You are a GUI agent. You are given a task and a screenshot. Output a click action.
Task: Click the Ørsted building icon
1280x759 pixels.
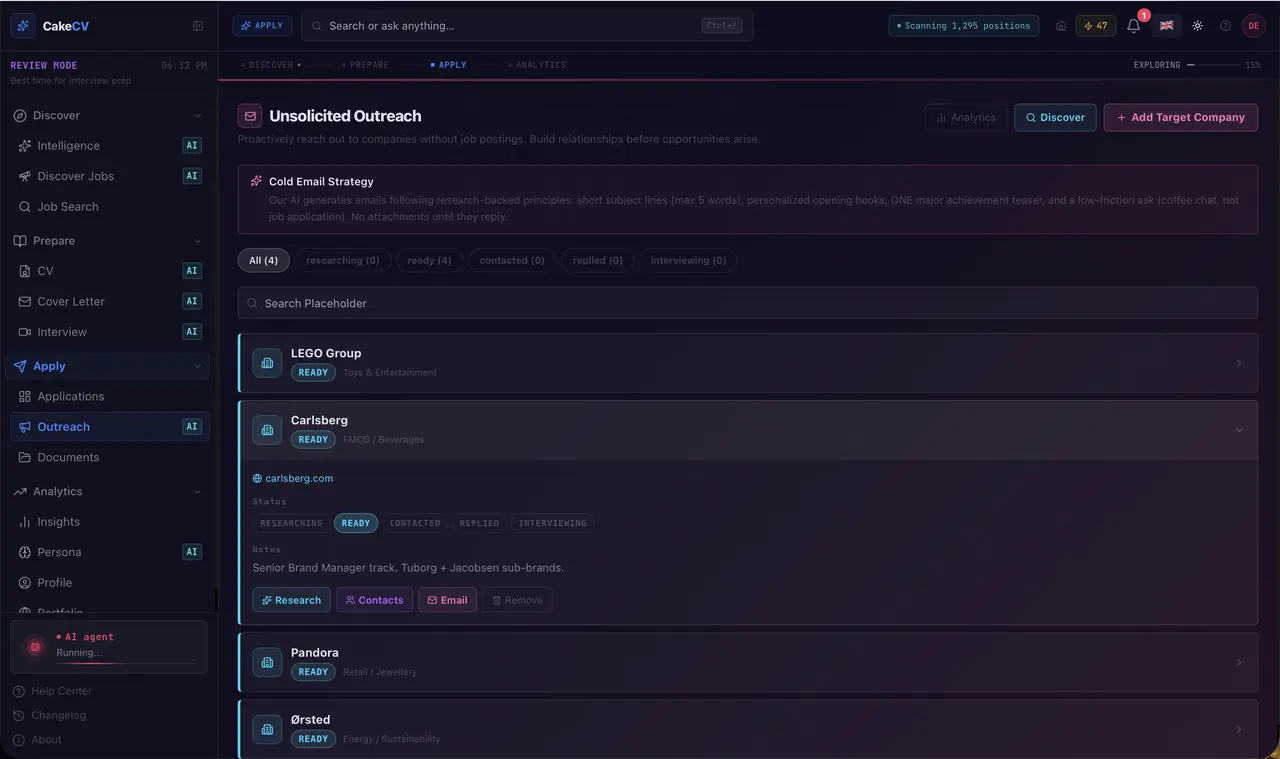267,729
